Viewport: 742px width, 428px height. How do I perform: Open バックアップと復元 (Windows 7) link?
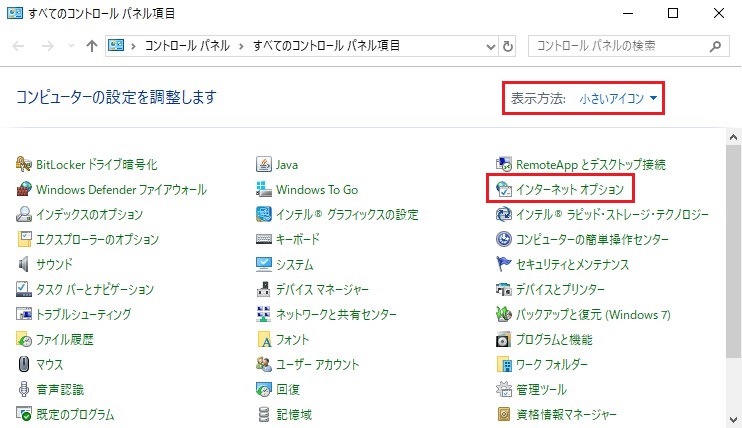(x=593, y=314)
